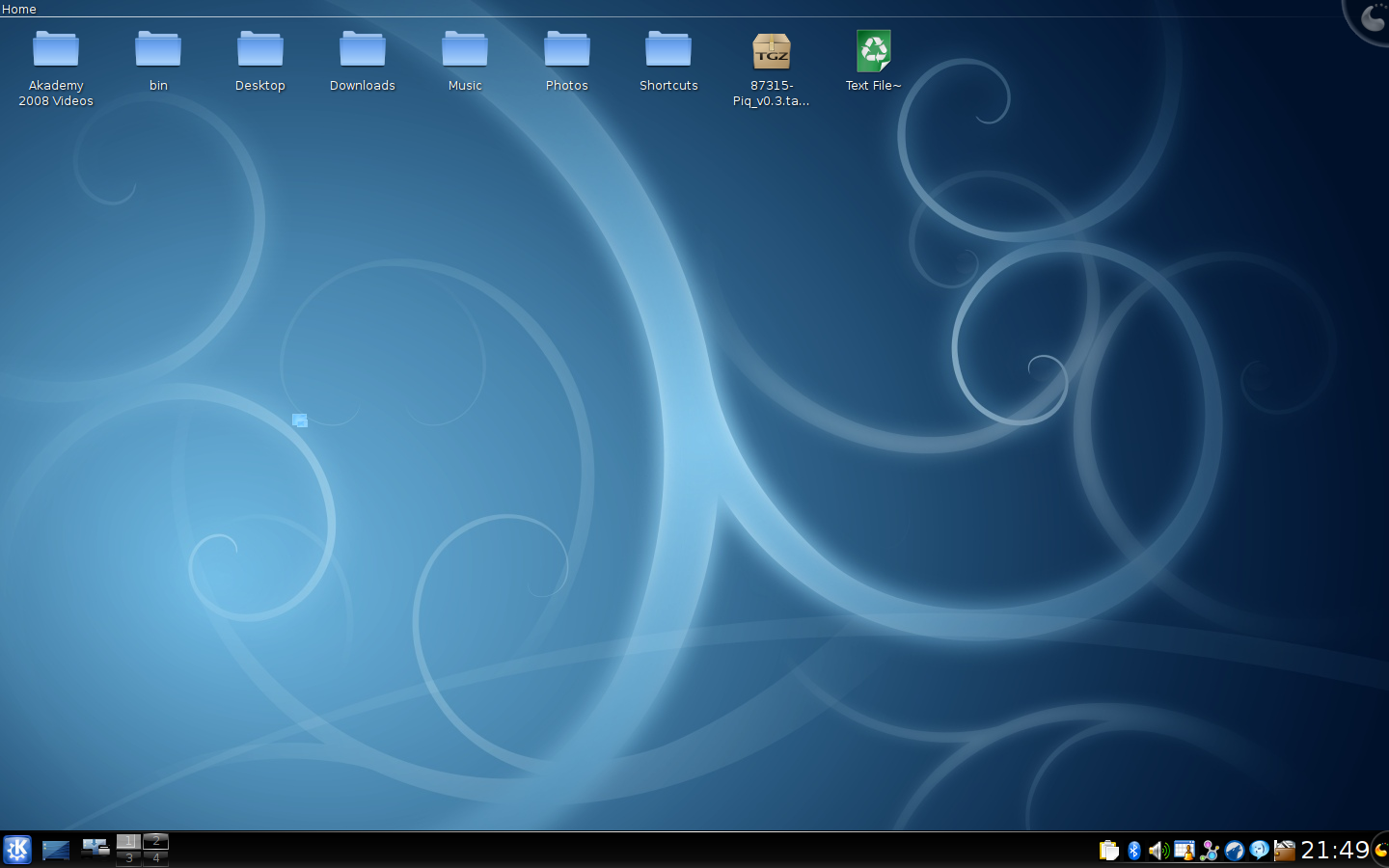Select the 87315-Piq_v0.3 TGZ archive

click(x=772, y=68)
